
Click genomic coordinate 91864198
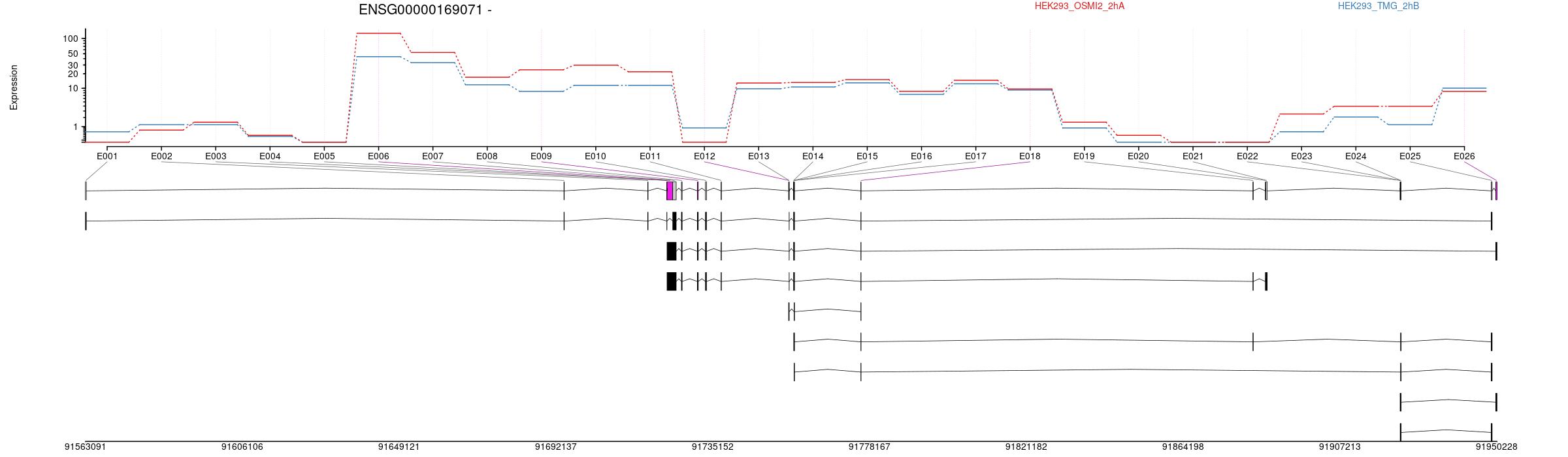coord(1183,447)
